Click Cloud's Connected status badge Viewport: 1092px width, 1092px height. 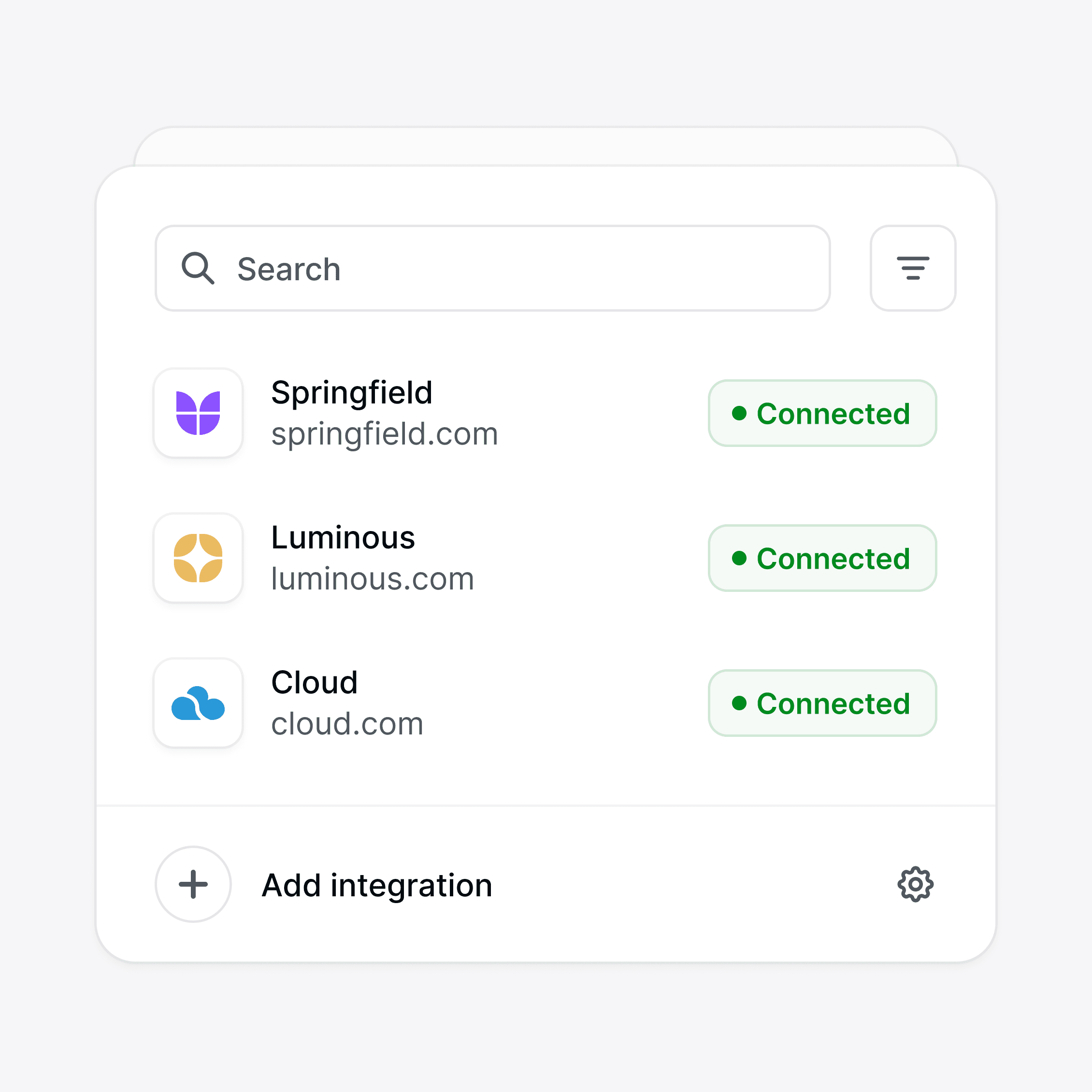822,703
